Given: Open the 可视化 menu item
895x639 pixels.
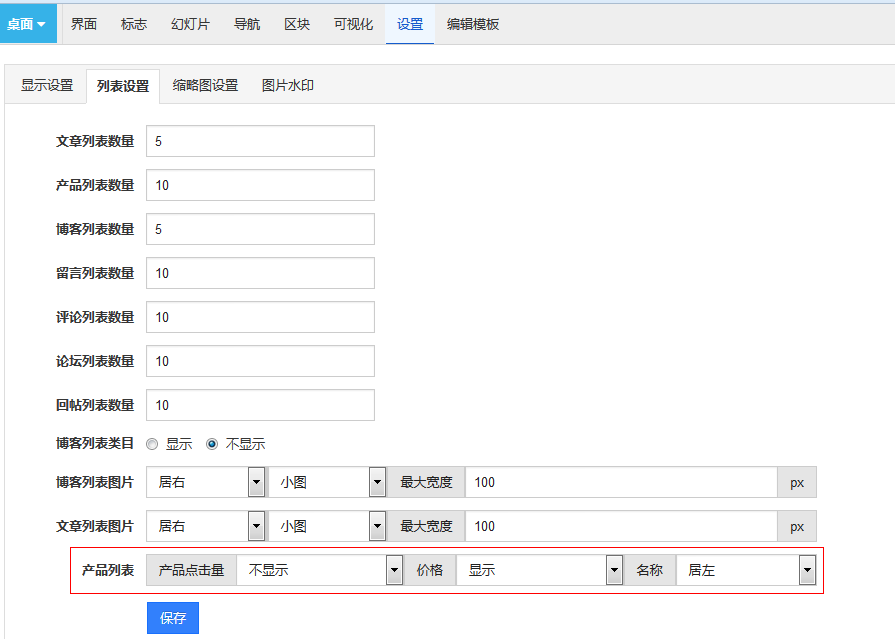Looking at the screenshot, I should coord(353,24).
